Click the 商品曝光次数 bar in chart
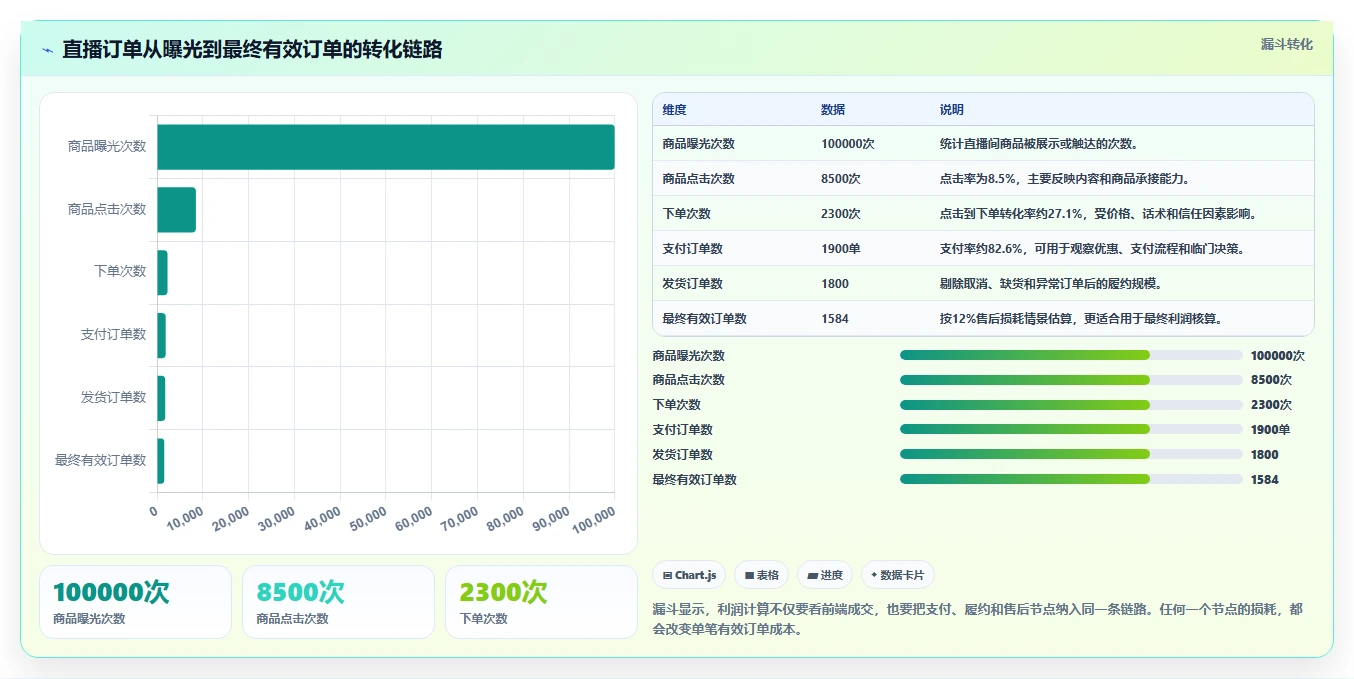This screenshot has width=1354, height=679. (x=386, y=147)
